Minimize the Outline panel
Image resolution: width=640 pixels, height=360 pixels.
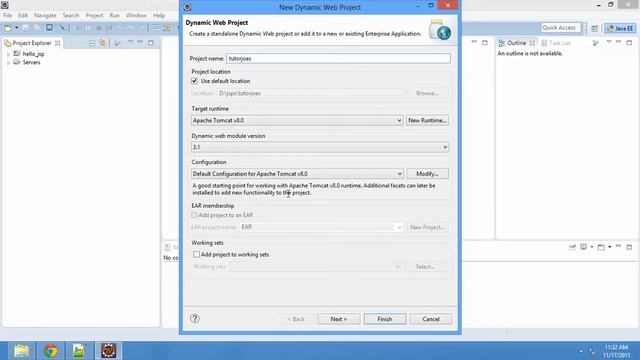point(619,42)
